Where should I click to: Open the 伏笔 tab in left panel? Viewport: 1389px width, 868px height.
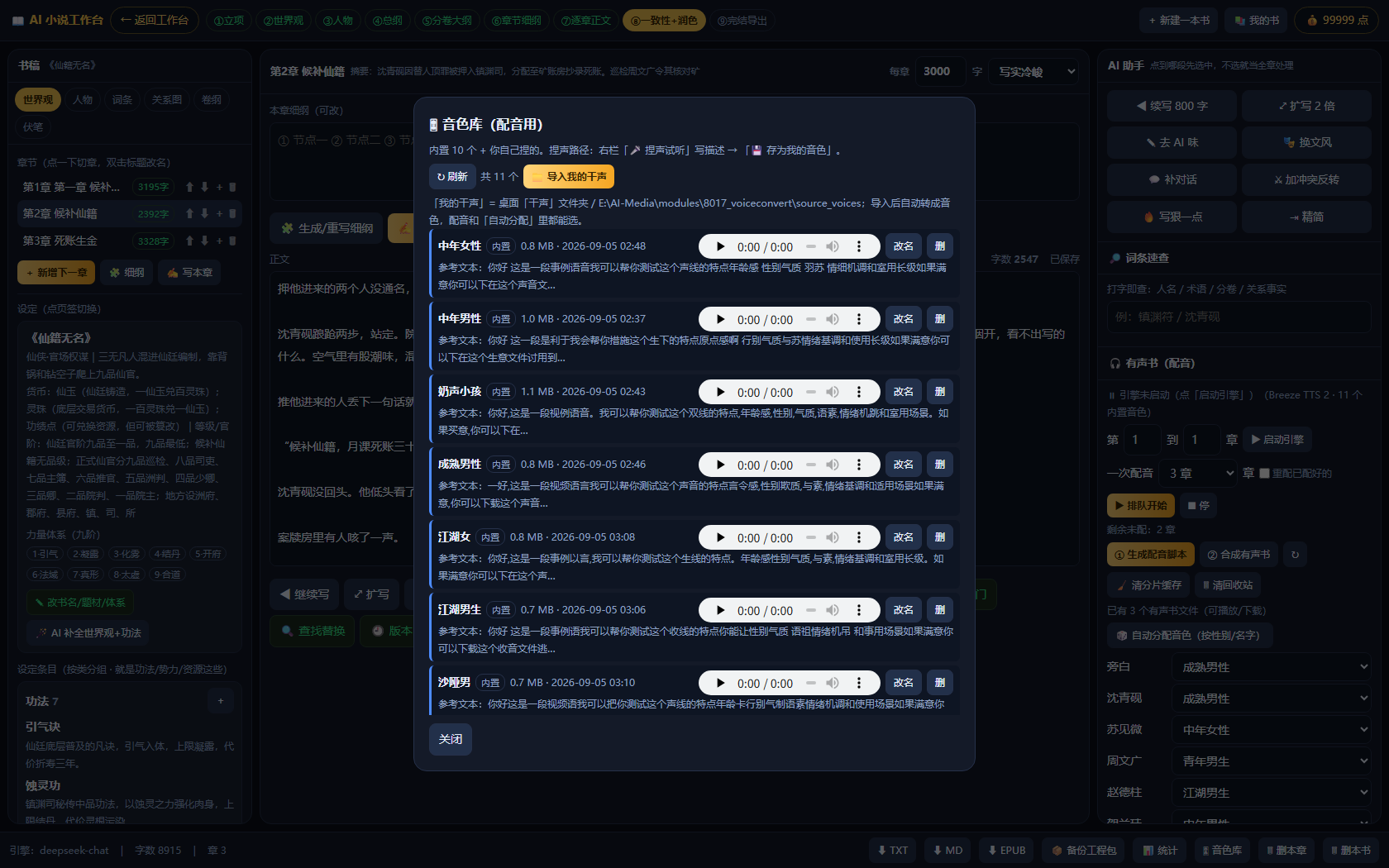[33, 127]
